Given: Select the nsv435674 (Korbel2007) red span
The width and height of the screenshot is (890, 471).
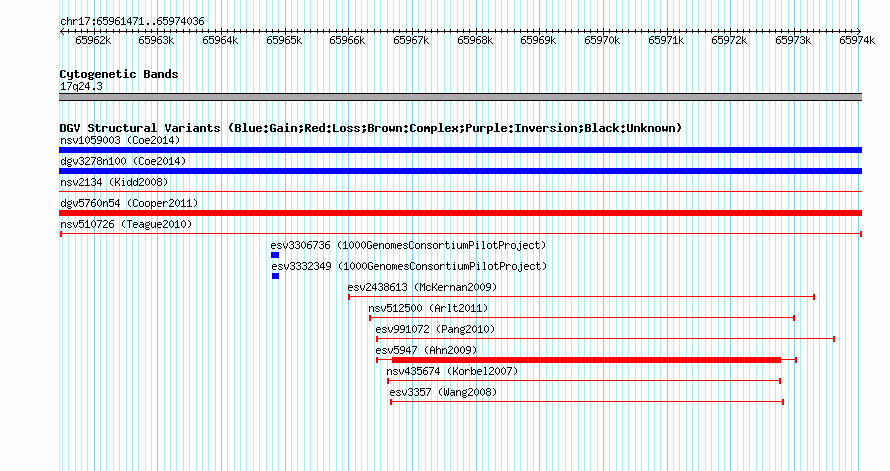Looking at the screenshot, I should [584, 381].
